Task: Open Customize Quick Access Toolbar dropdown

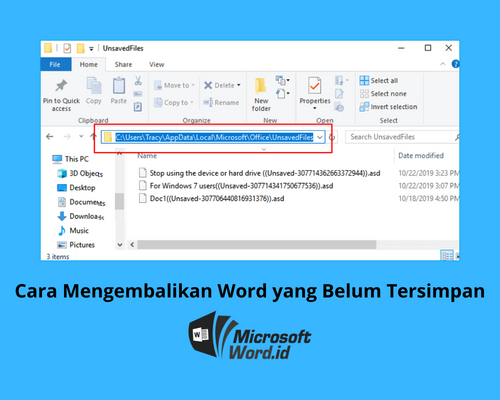Action: pyautogui.click(x=91, y=49)
